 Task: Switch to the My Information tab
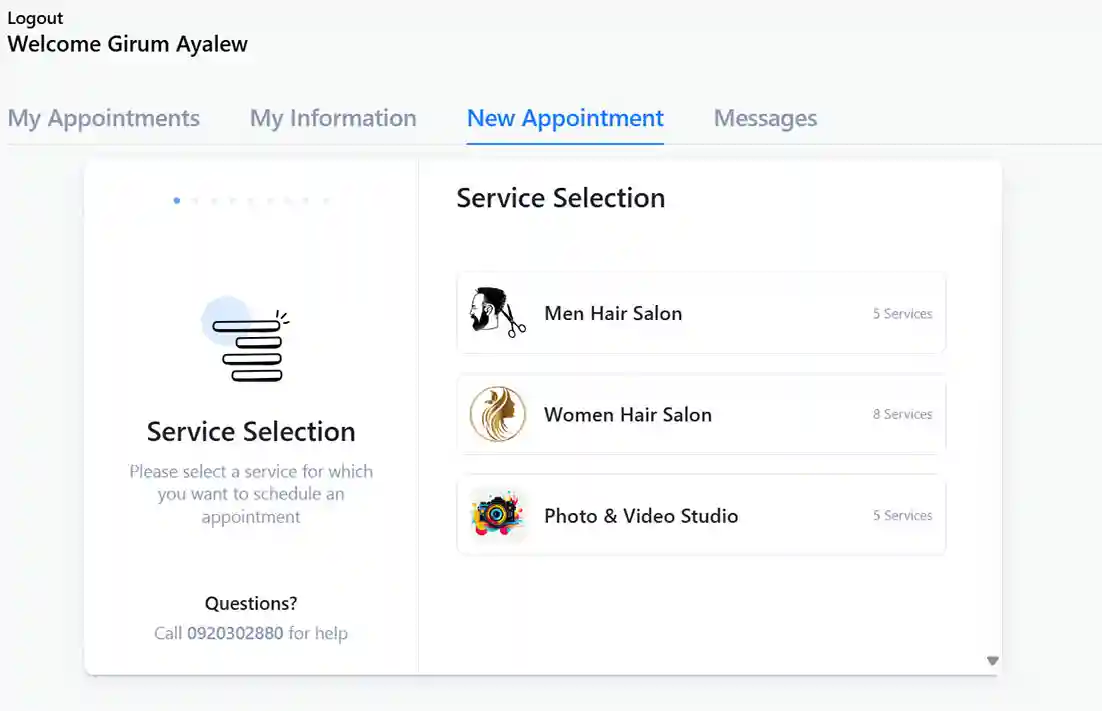[x=333, y=118]
